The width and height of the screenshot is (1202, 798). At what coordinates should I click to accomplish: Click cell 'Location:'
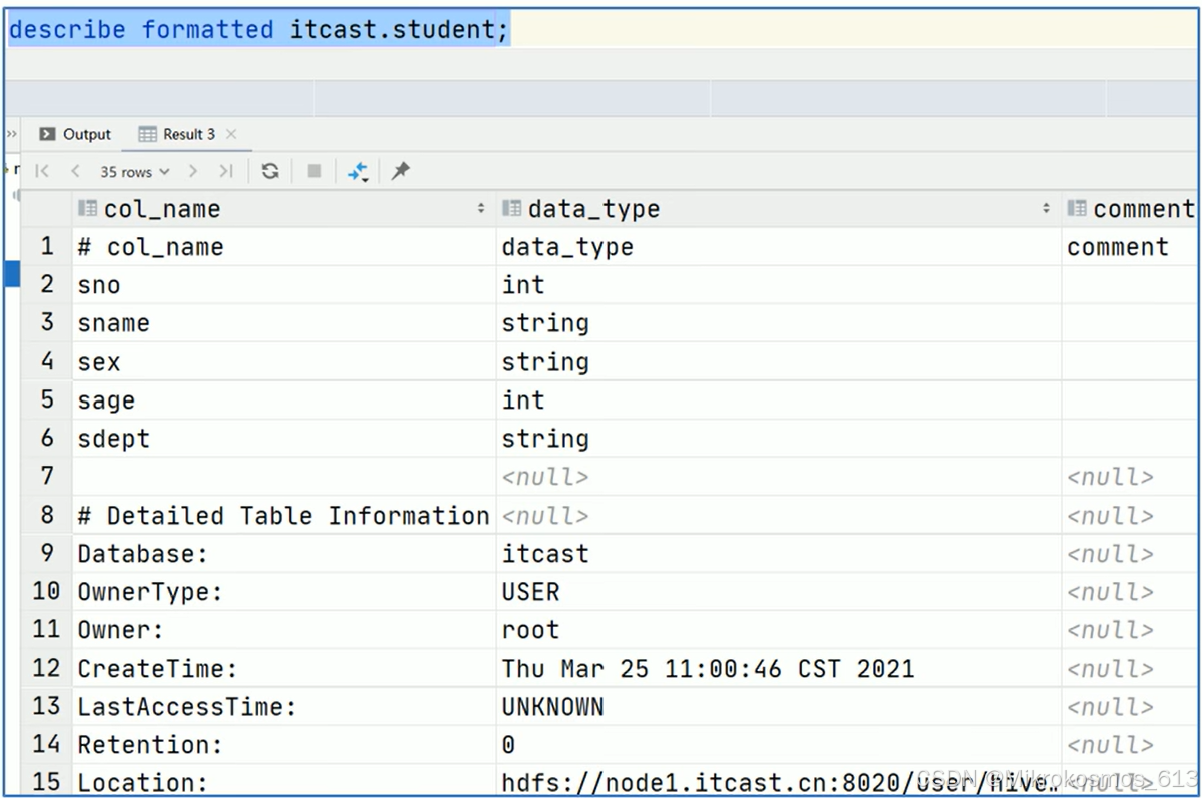[284, 781]
